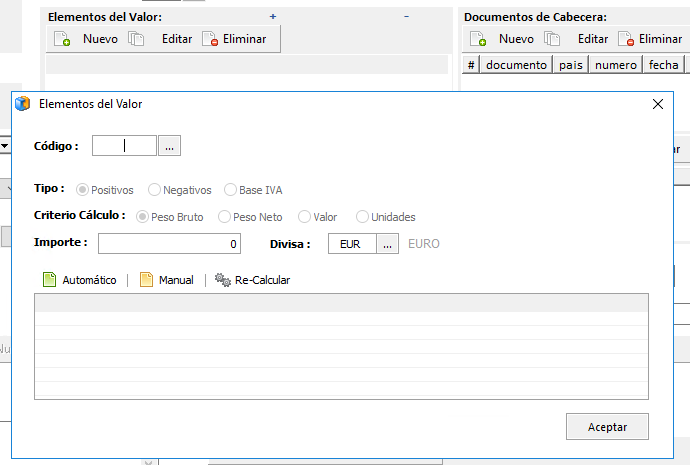Viewport: 690px width, 465px height.
Task: Choose the Base IVA type option
Action: point(231,190)
